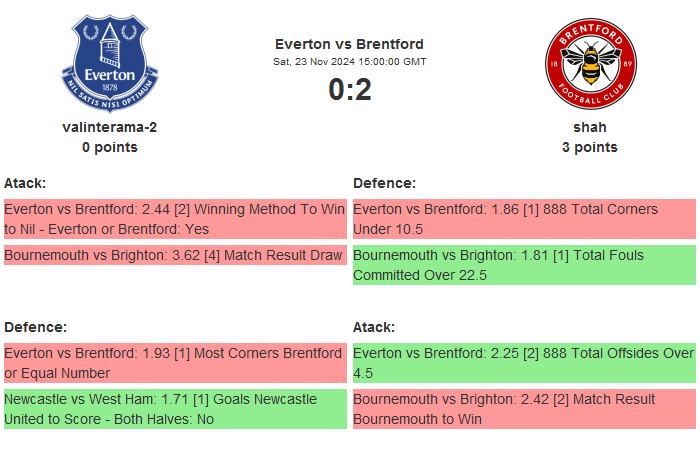Select the Match Result Draw bet row
Image resolution: width=700 pixels, height=460 pixels.
click(174, 255)
